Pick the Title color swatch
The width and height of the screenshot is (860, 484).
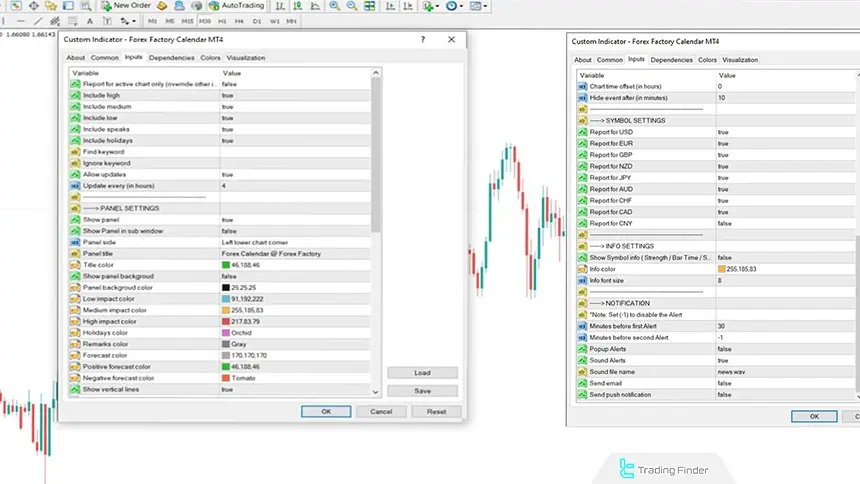click(x=225, y=265)
